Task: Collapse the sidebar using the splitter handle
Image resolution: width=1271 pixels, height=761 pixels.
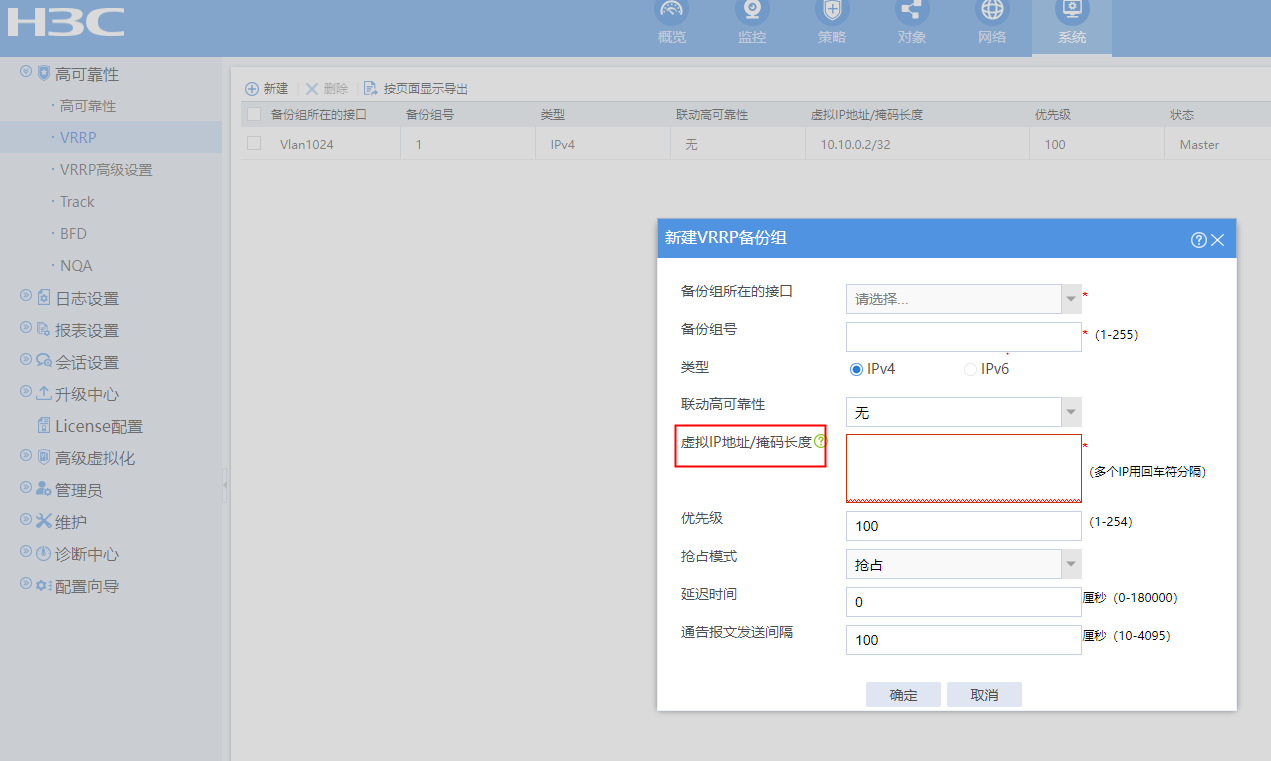Action: pyautogui.click(x=225, y=485)
